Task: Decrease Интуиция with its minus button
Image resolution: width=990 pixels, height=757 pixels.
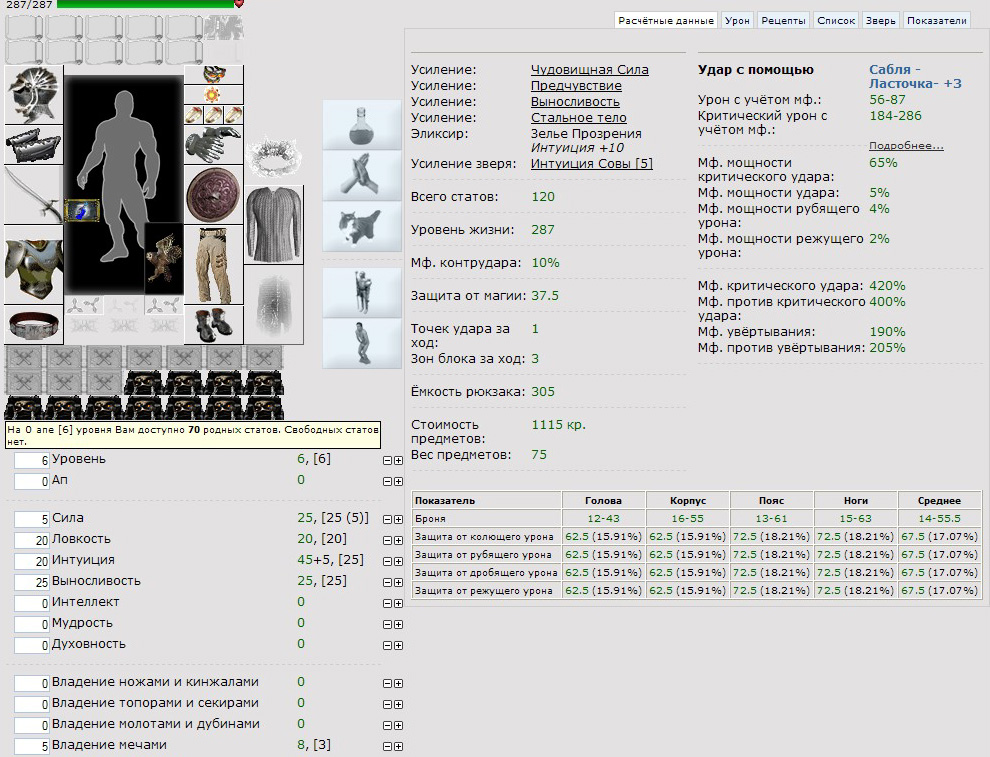Action: tap(388, 561)
